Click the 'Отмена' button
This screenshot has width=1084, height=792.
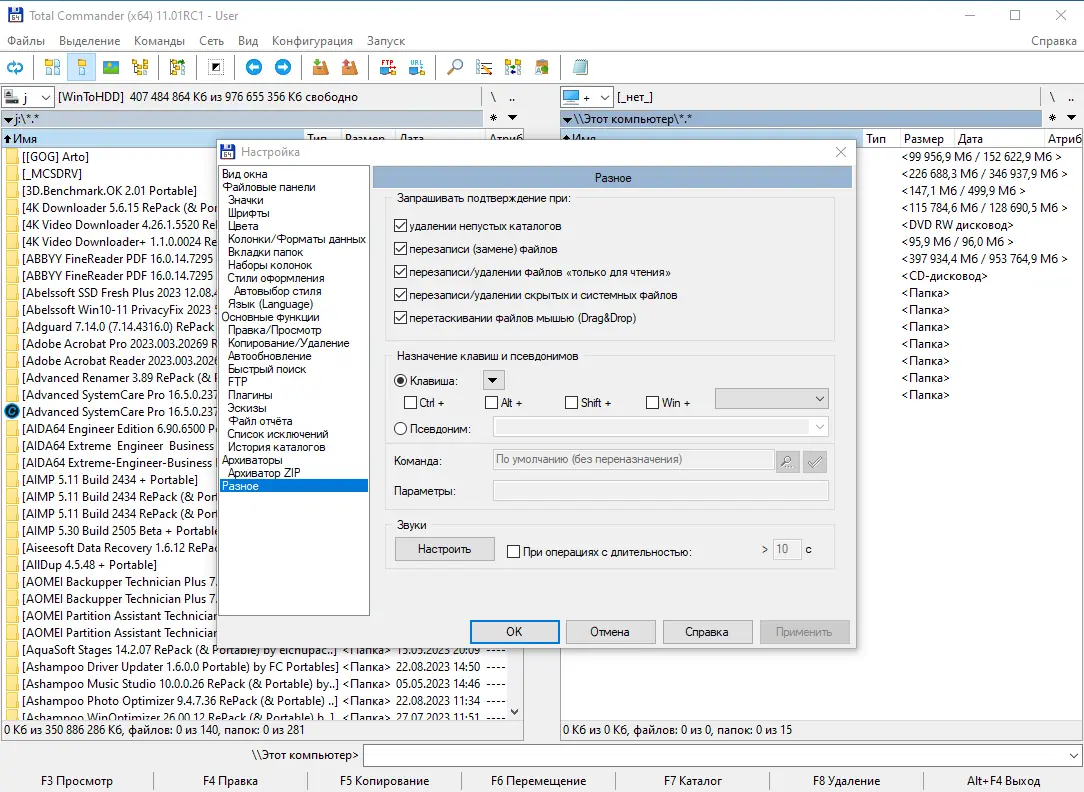point(610,632)
